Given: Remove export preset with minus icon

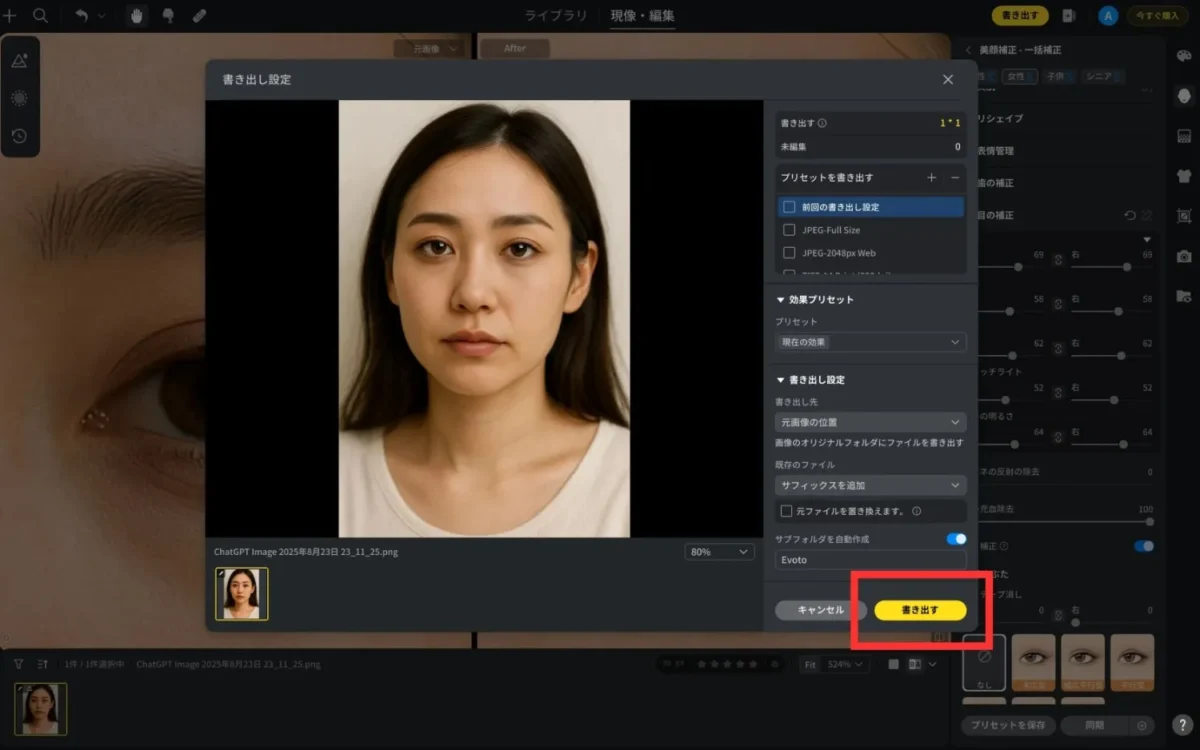Looking at the screenshot, I should click(955, 177).
